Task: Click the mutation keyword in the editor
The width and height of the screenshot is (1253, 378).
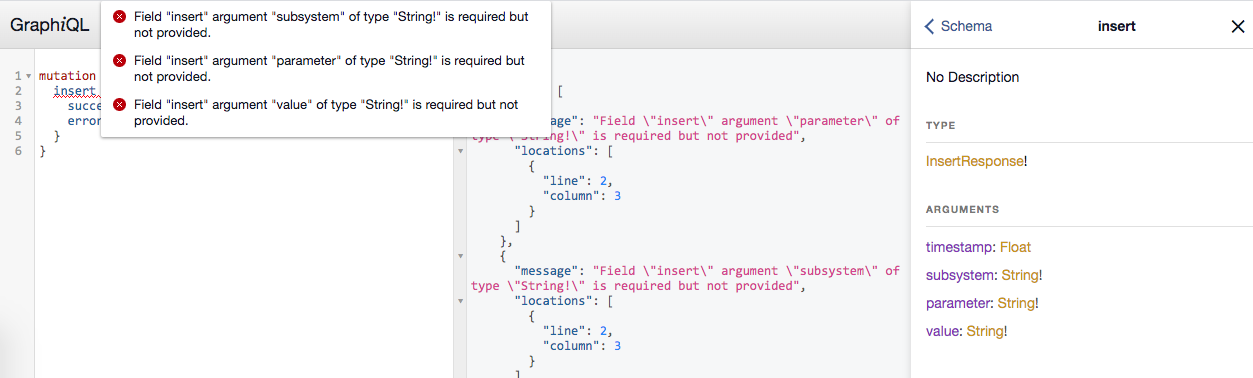Action: click(67, 76)
